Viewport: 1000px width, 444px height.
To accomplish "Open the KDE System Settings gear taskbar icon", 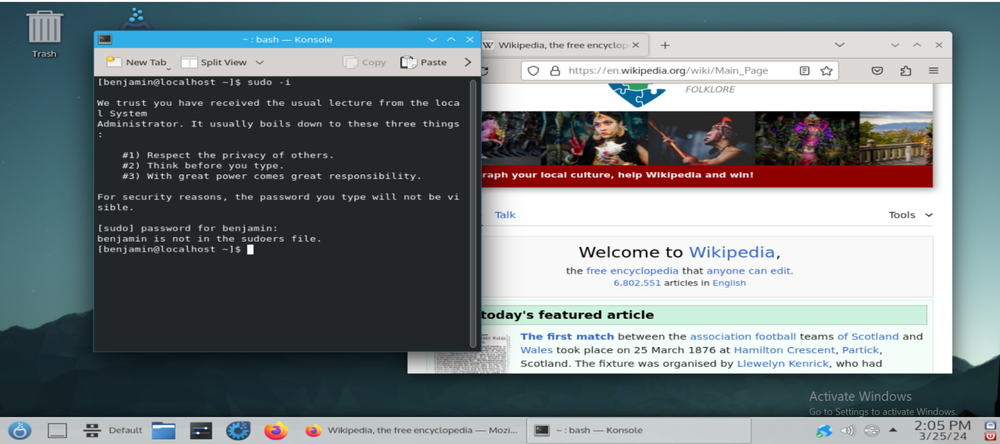I will pyautogui.click(x=239, y=431).
